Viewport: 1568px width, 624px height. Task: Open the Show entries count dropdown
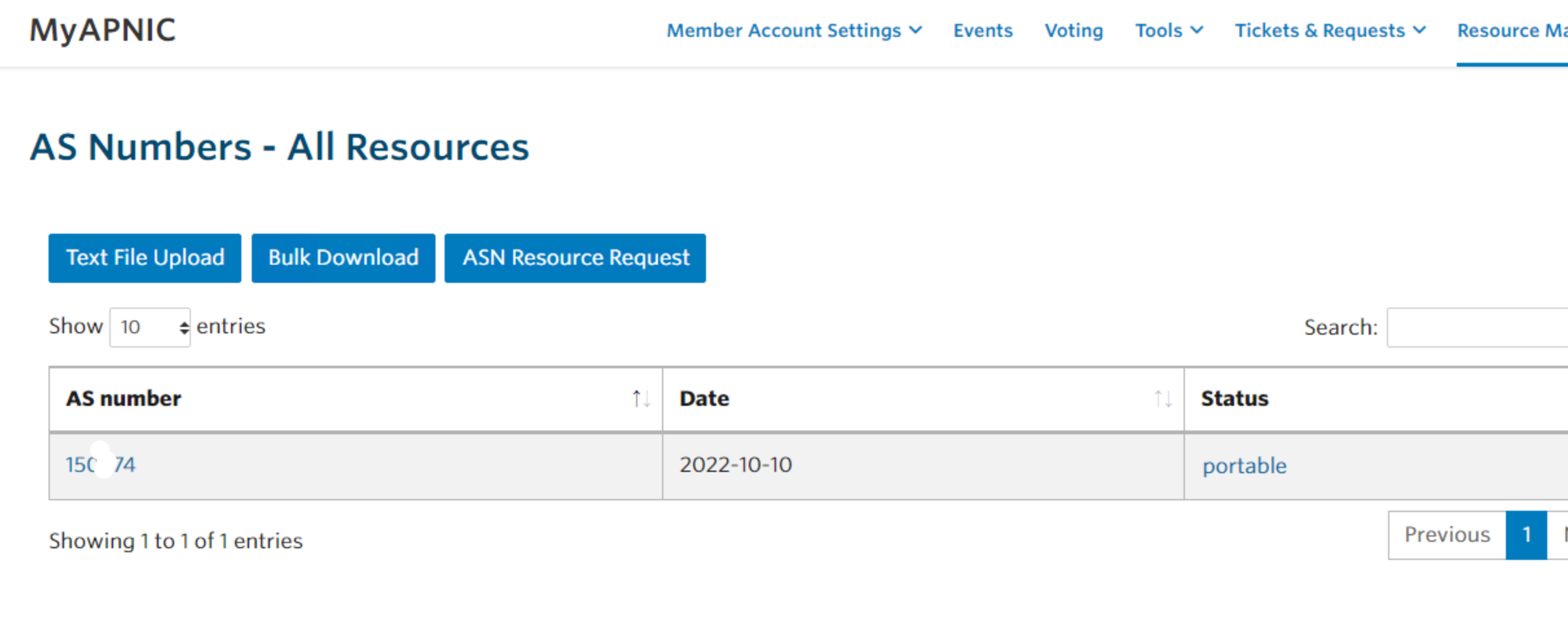[150, 327]
